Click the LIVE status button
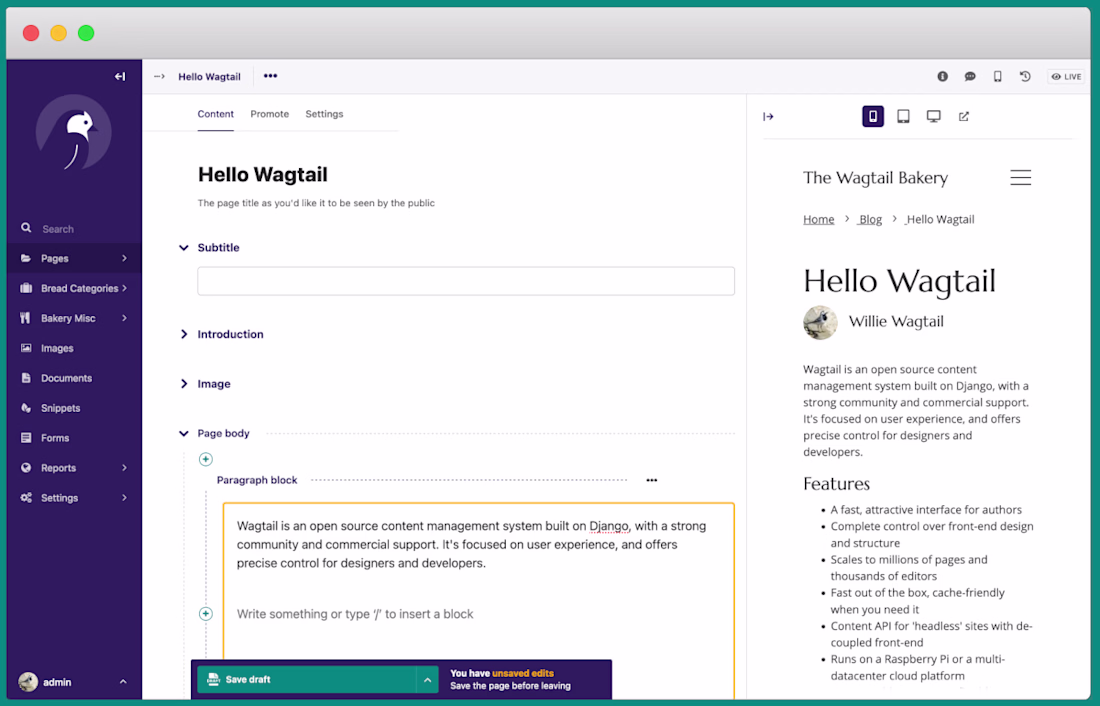The width and height of the screenshot is (1100, 706). pyautogui.click(x=1066, y=76)
